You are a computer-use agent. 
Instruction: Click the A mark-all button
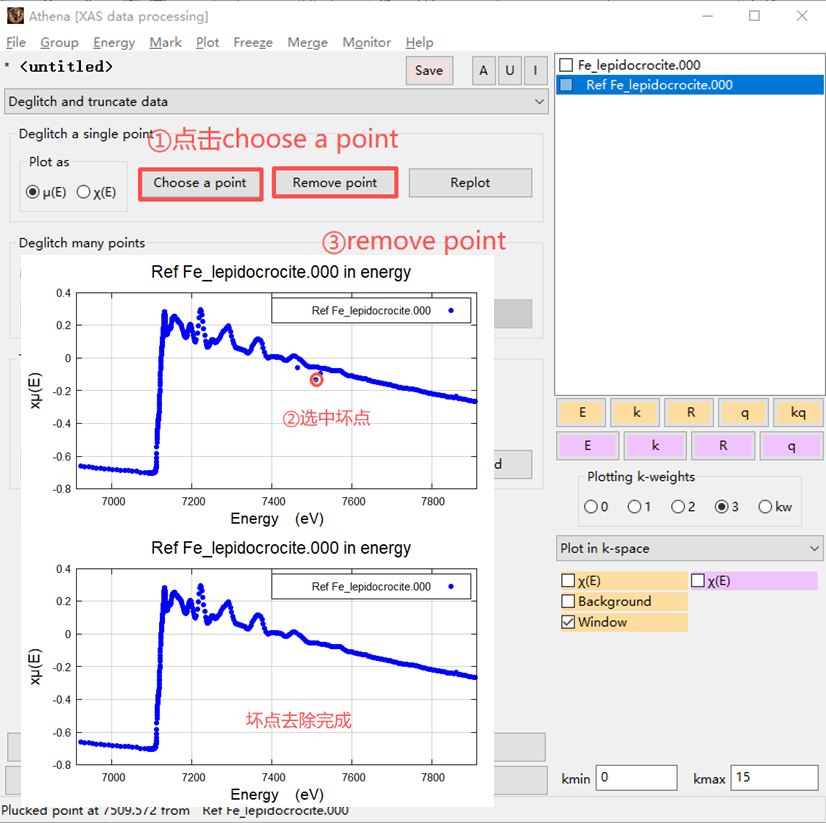(x=483, y=71)
